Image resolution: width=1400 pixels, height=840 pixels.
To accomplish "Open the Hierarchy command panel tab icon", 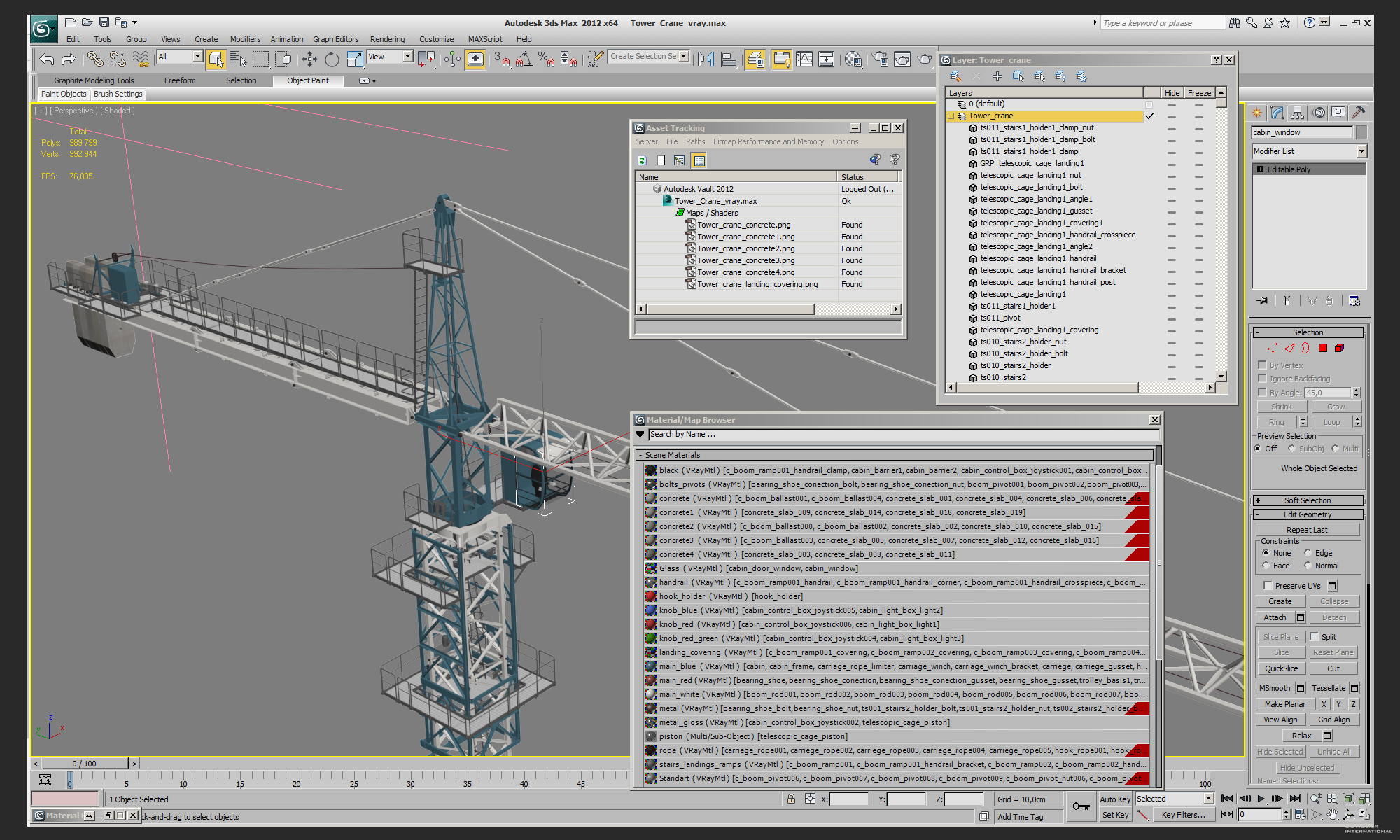I will click(1297, 113).
